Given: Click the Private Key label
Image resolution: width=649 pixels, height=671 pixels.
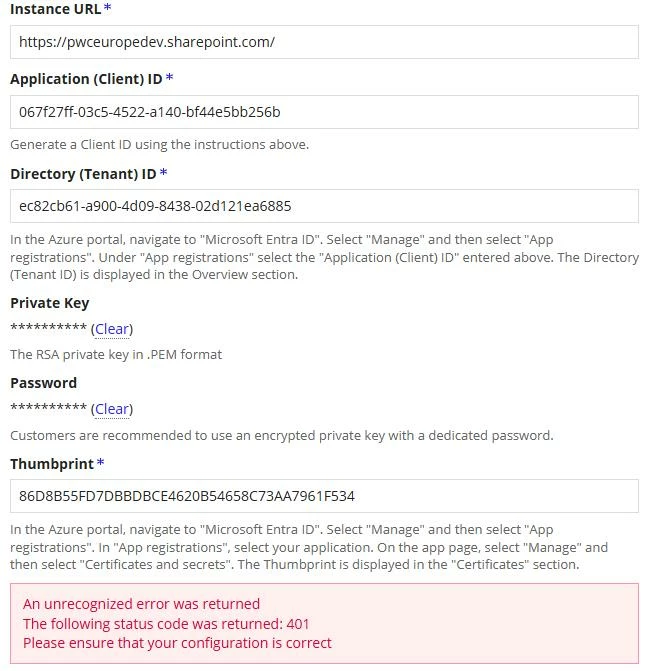Looking at the screenshot, I should [50, 303].
